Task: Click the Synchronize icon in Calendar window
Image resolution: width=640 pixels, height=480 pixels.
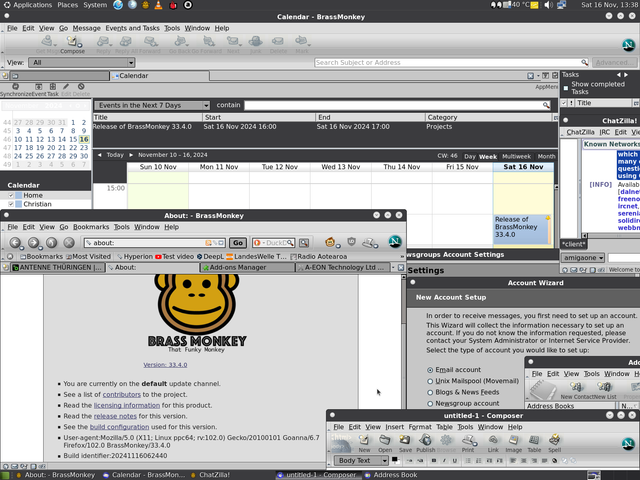Action: 16,87
